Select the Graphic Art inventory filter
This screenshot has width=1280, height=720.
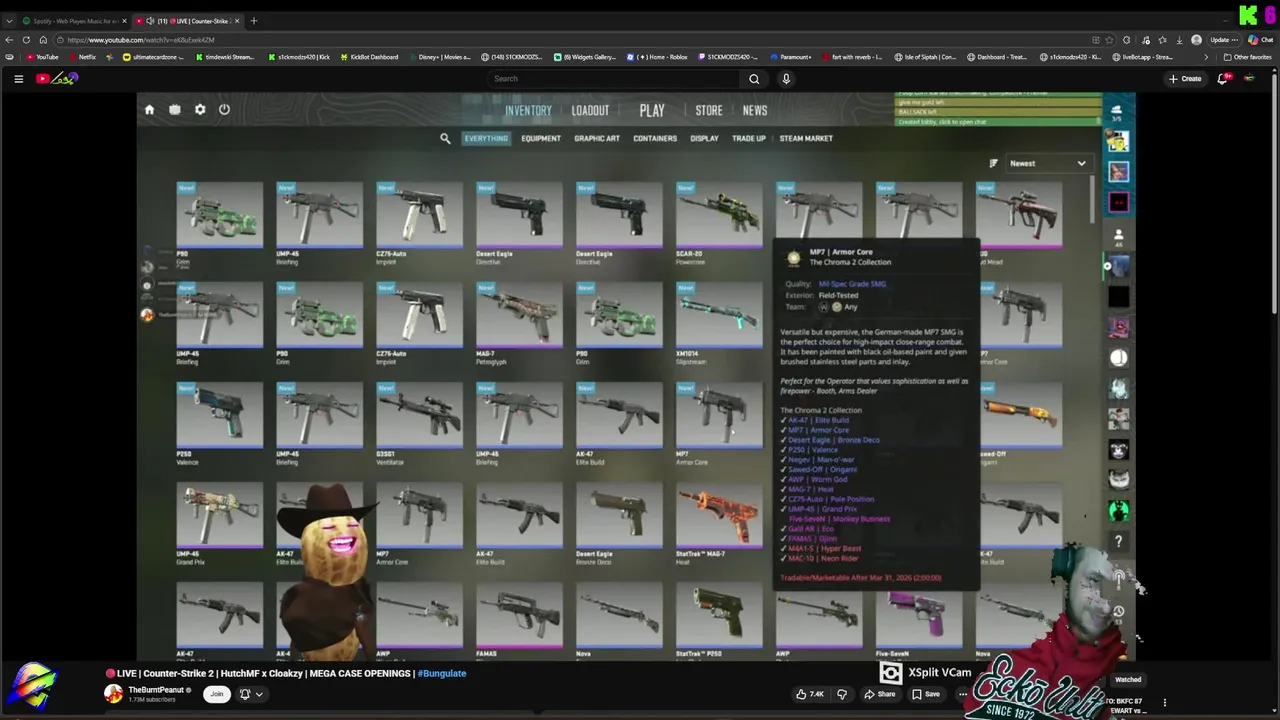click(x=597, y=139)
